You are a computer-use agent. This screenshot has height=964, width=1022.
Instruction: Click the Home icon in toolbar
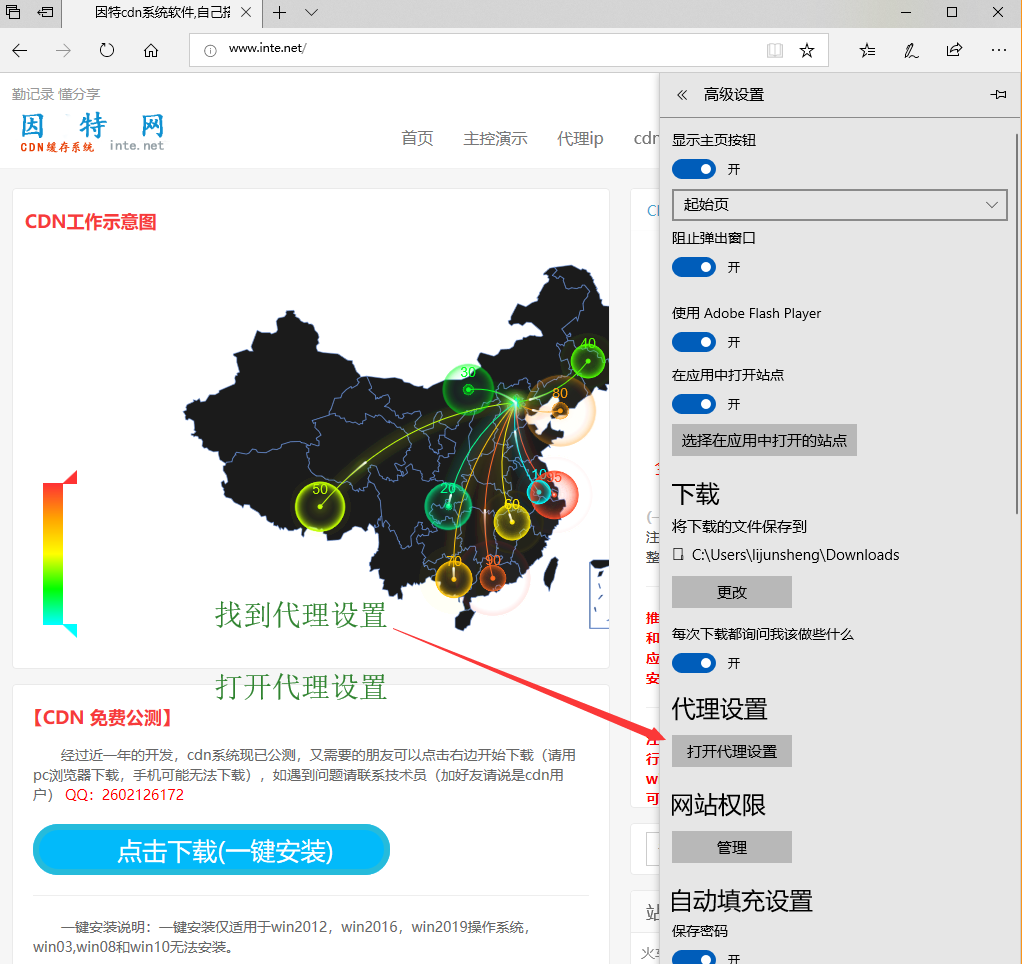151,50
